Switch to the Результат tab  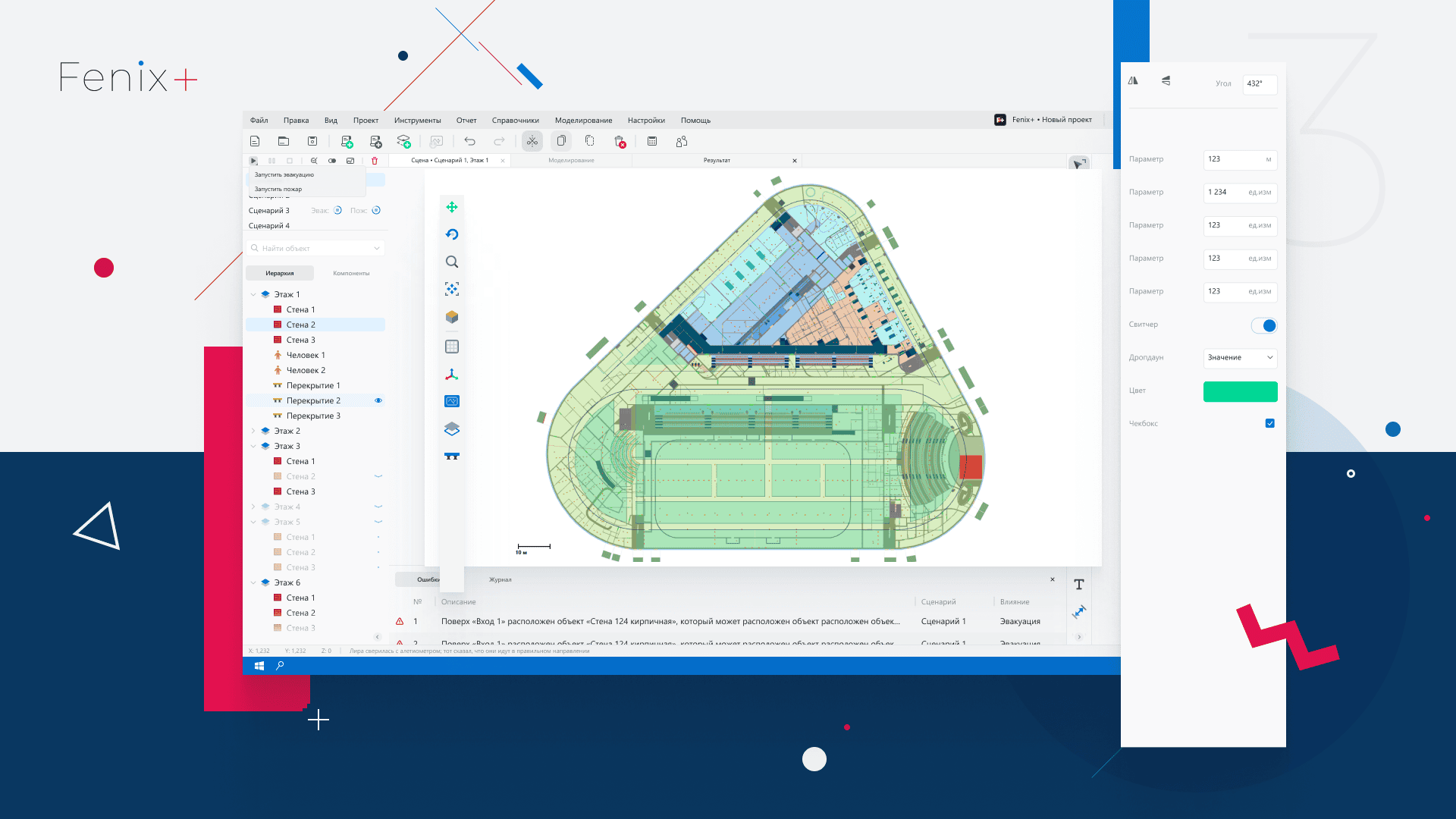click(x=717, y=161)
